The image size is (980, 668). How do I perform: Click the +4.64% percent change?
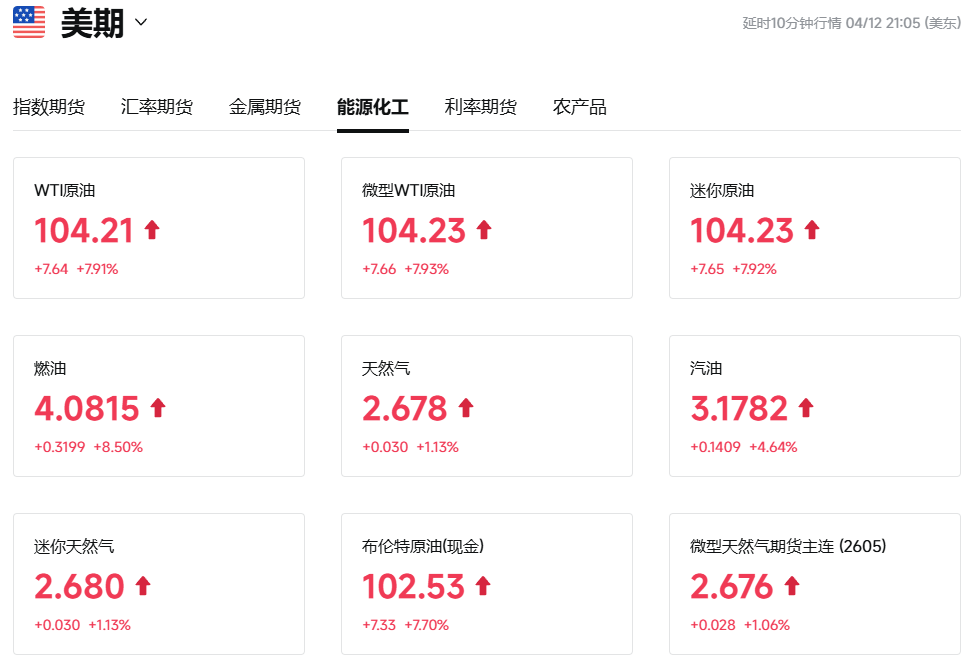774,447
